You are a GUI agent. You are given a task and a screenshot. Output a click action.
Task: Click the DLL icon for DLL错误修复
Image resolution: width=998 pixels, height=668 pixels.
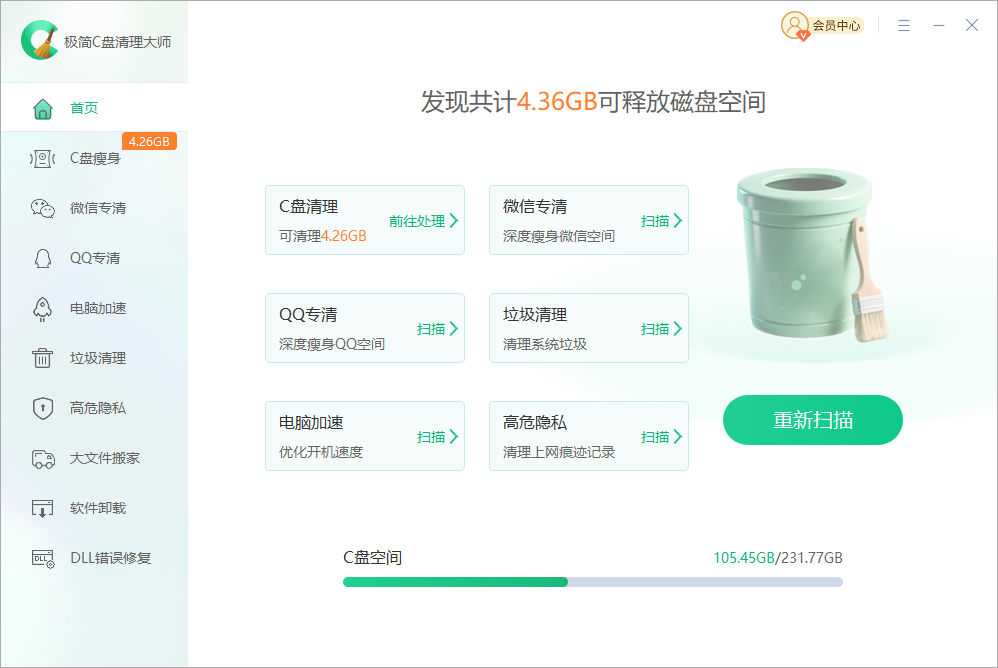(43, 559)
